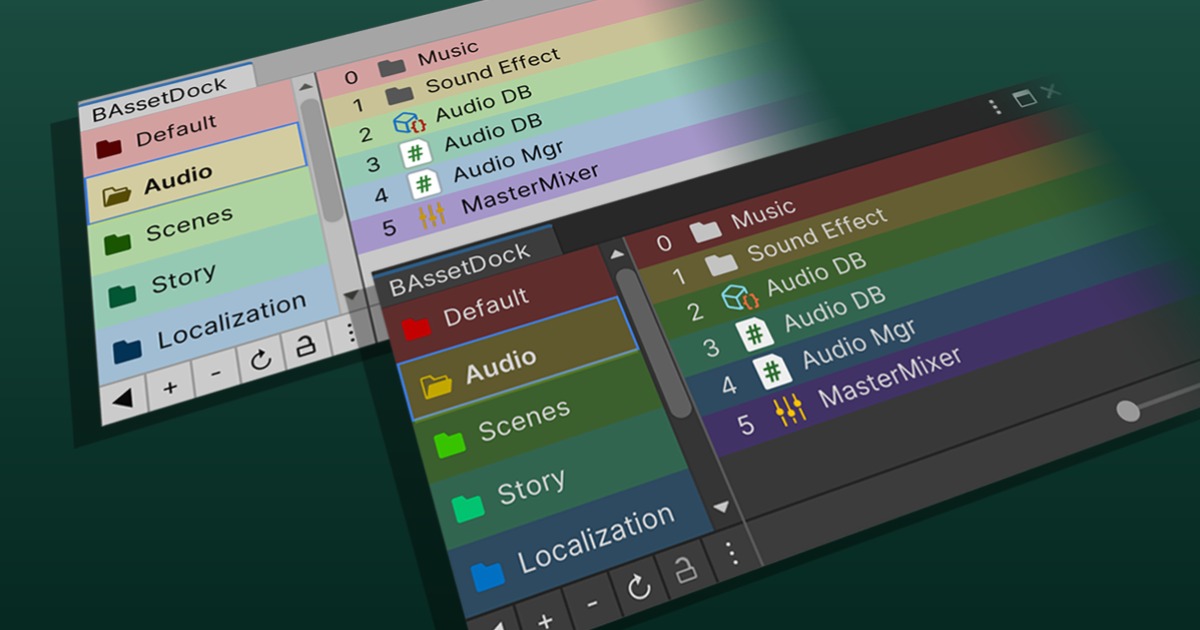
Task: Click the add (+) button in the light window
Action: [x=170, y=387]
